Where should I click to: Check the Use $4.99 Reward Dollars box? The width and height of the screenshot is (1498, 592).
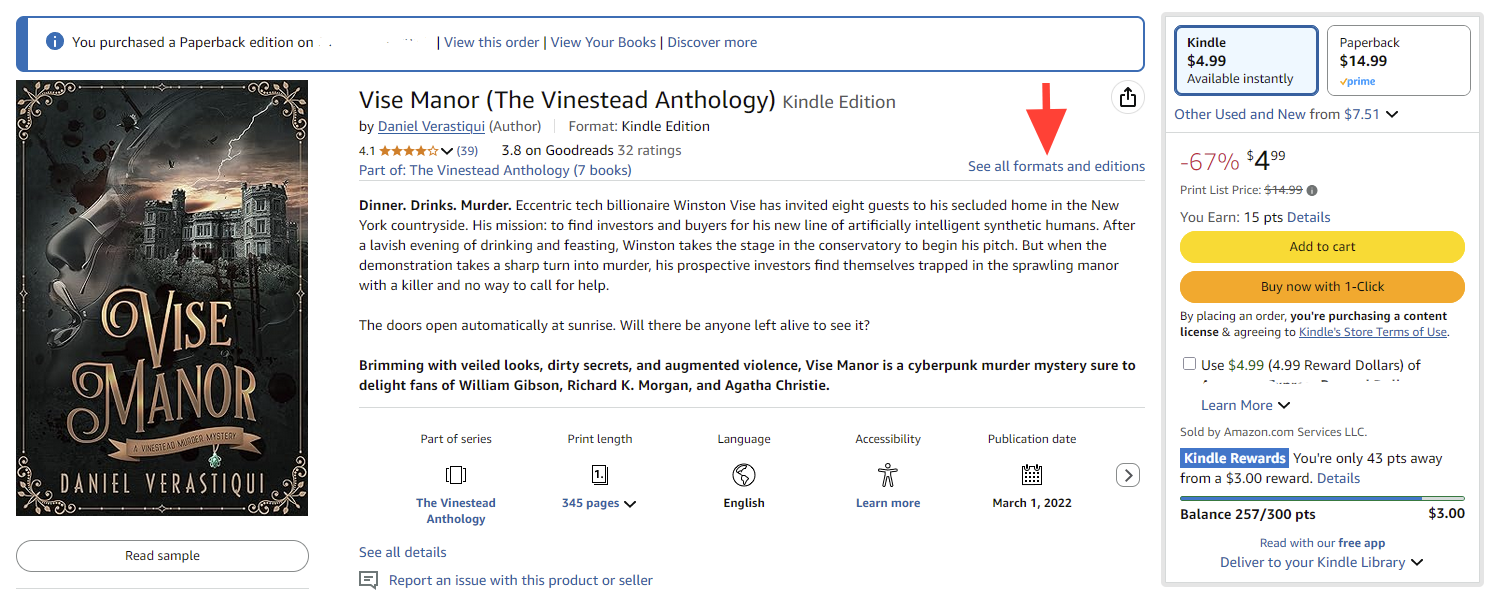click(1189, 364)
